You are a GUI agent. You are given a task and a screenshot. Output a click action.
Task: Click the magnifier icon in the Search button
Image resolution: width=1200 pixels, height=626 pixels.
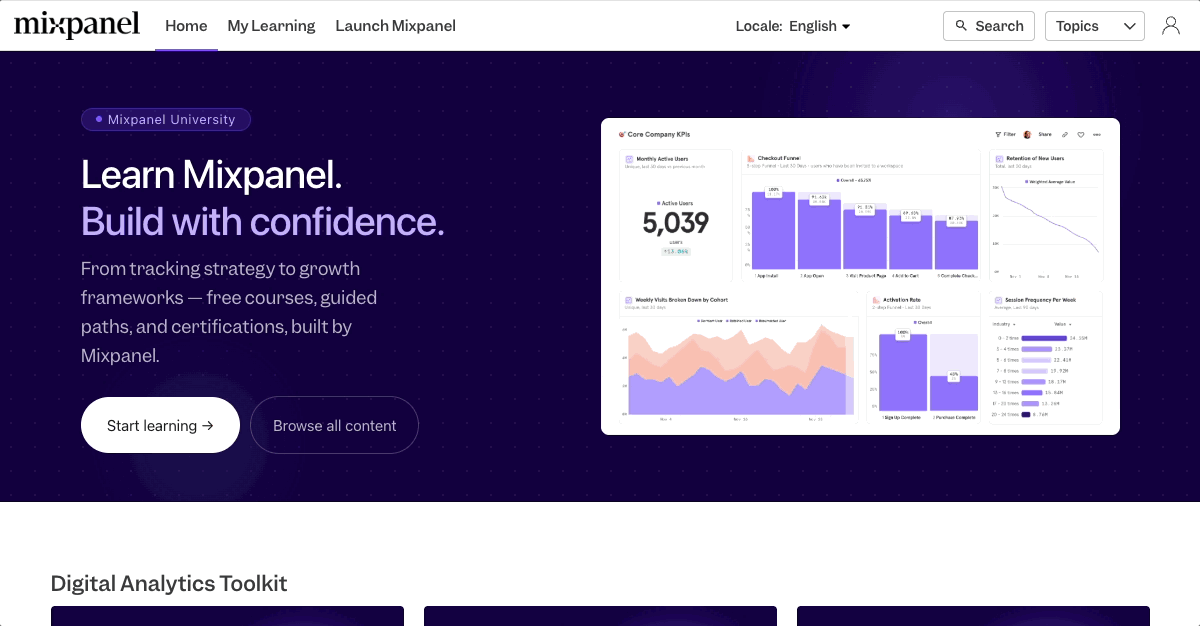tap(962, 26)
